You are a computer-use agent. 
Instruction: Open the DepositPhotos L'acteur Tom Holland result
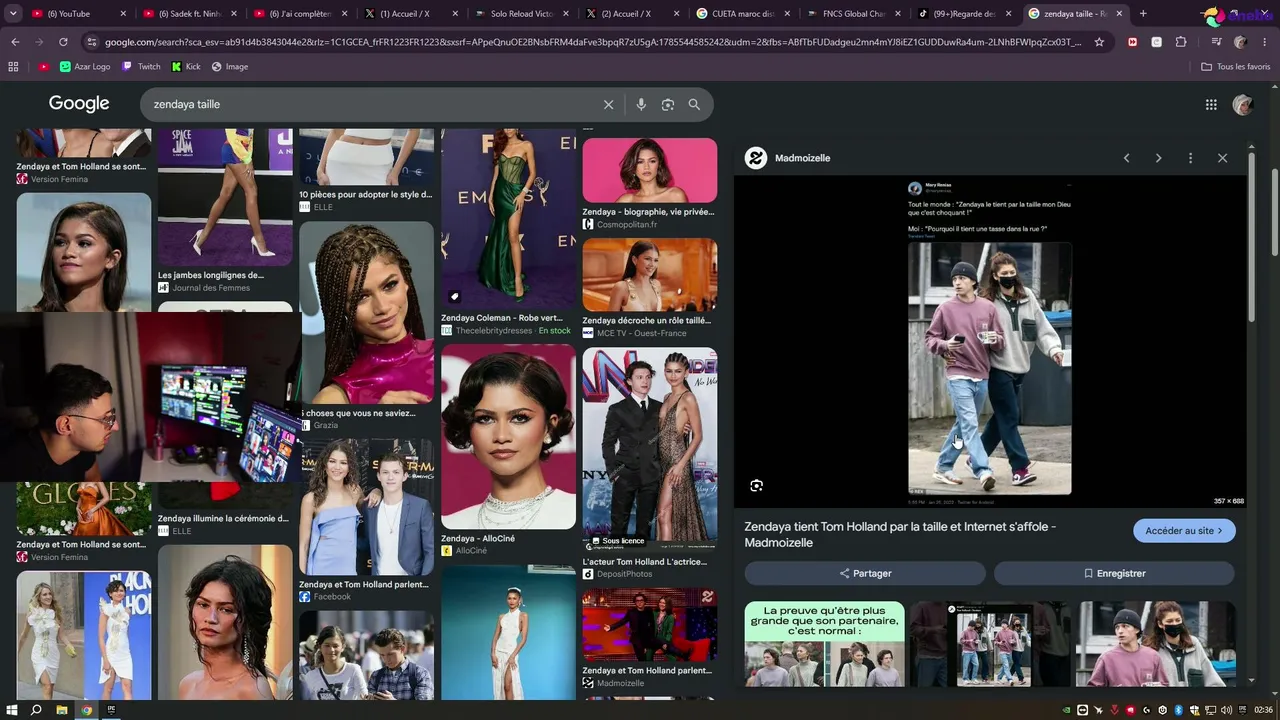coord(650,449)
